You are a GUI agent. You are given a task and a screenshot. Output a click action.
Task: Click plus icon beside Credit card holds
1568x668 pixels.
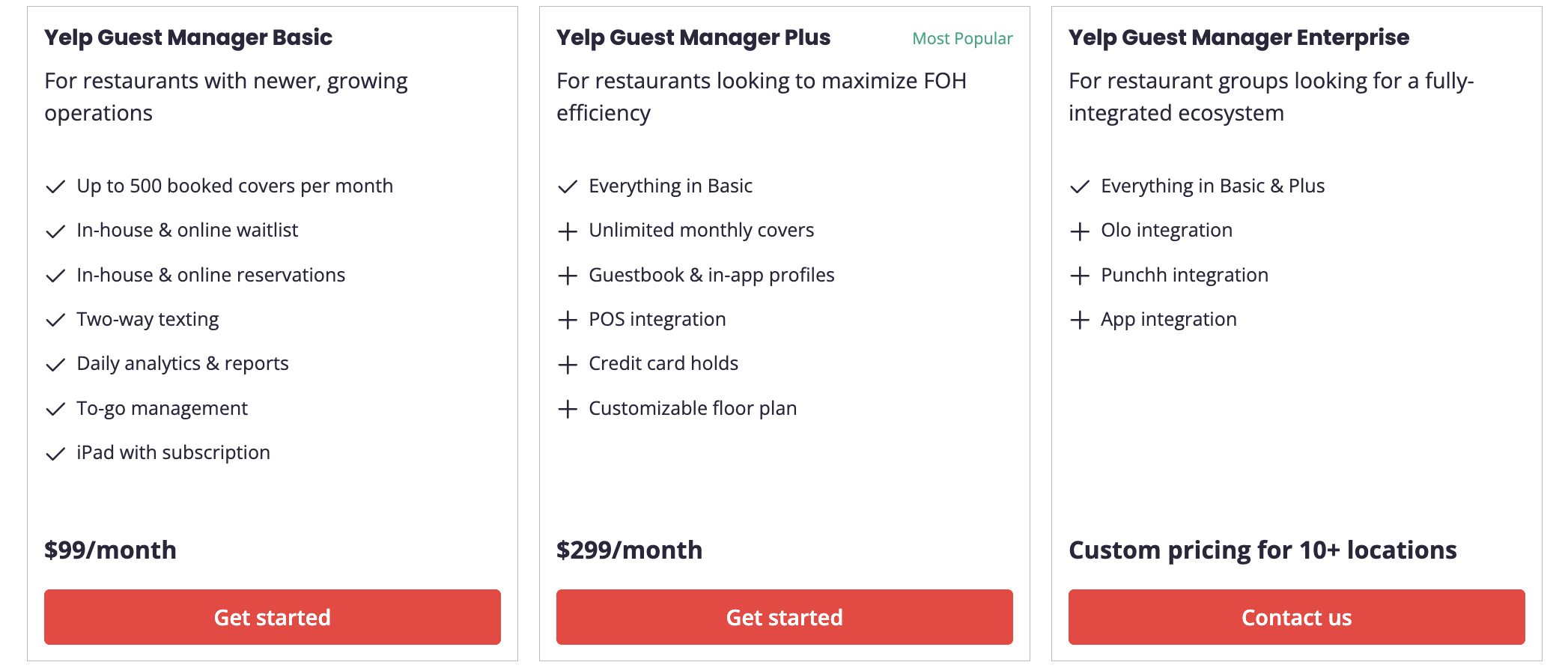[568, 365]
